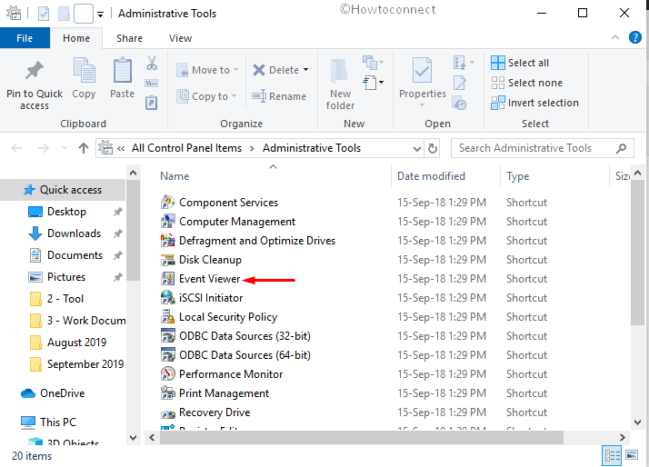Click the Copy icon in Clipboard group

tap(84, 70)
